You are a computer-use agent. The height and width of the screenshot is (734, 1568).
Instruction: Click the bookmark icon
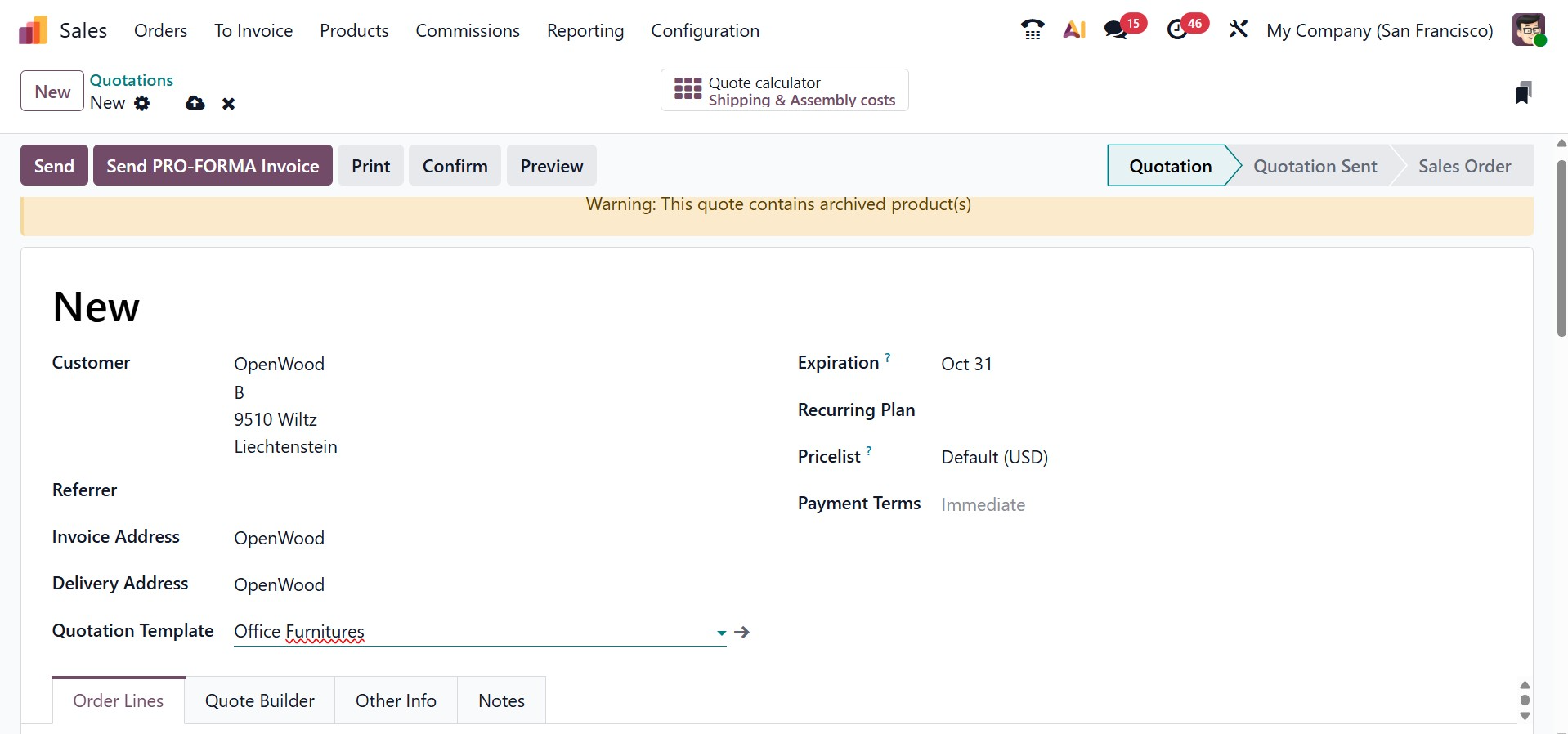1522,92
